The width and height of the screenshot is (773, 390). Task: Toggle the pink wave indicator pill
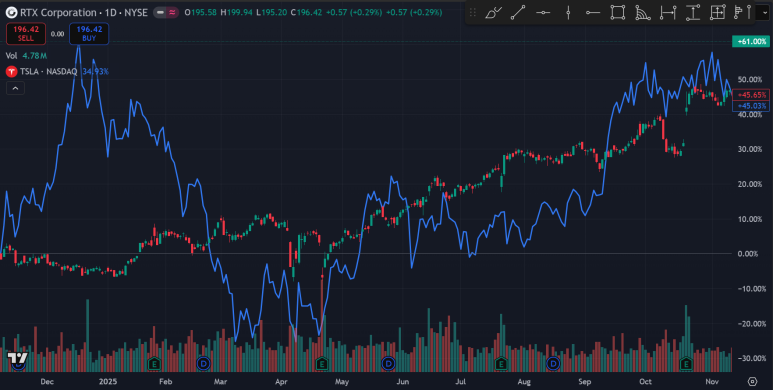click(x=172, y=13)
